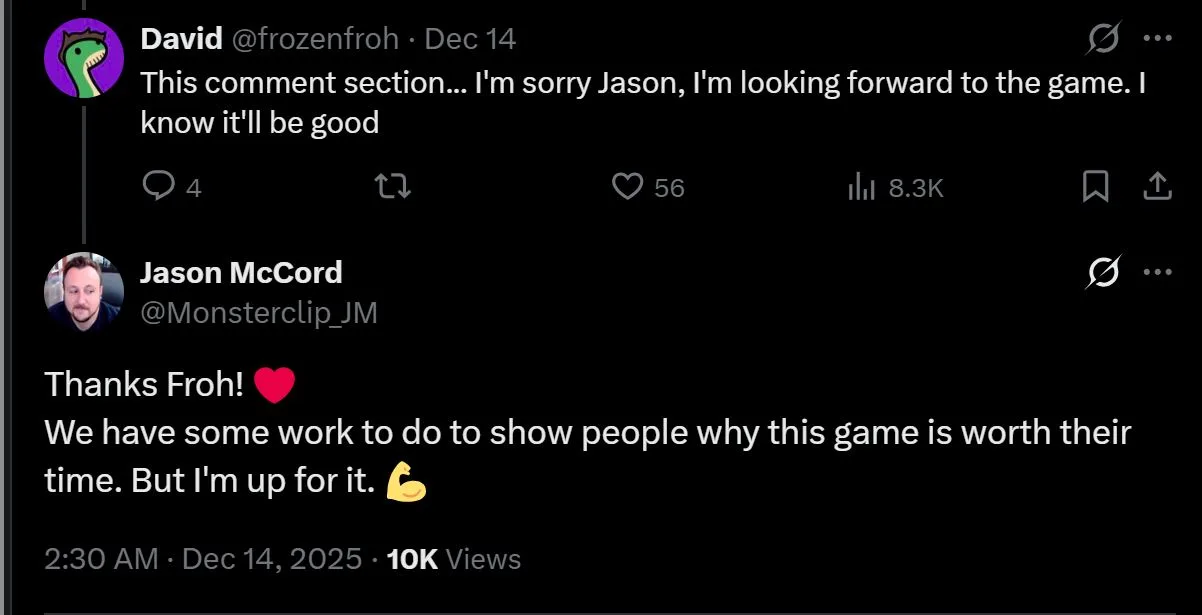1202x615 pixels.
Task: Open more options on Jason McCord's post
Action: click(x=1157, y=273)
